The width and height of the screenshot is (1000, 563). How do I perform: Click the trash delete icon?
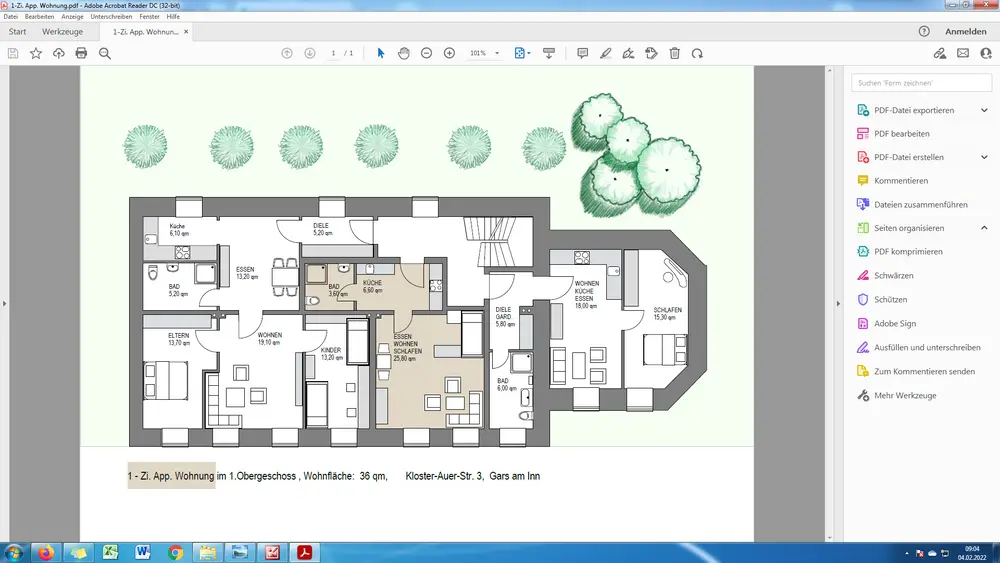tap(674, 53)
